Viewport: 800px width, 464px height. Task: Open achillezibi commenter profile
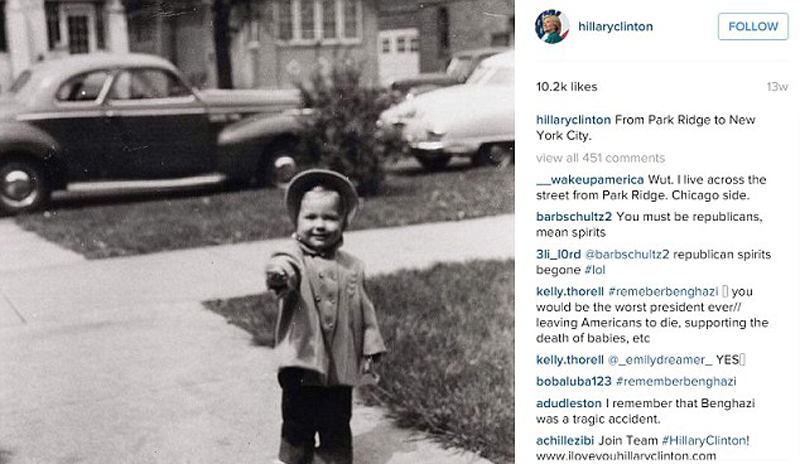pyautogui.click(x=565, y=441)
